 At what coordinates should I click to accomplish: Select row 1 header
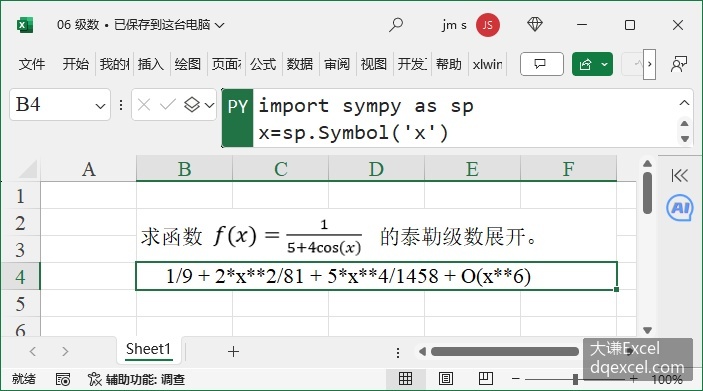tap(20, 196)
